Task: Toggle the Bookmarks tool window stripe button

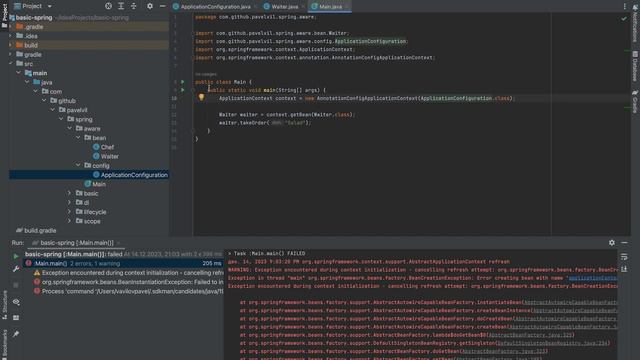Action: point(4,344)
